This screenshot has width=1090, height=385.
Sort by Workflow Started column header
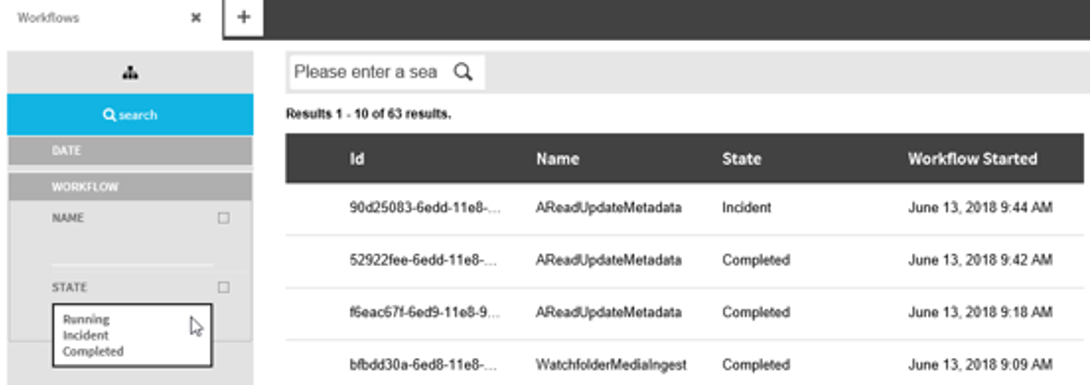pos(973,159)
